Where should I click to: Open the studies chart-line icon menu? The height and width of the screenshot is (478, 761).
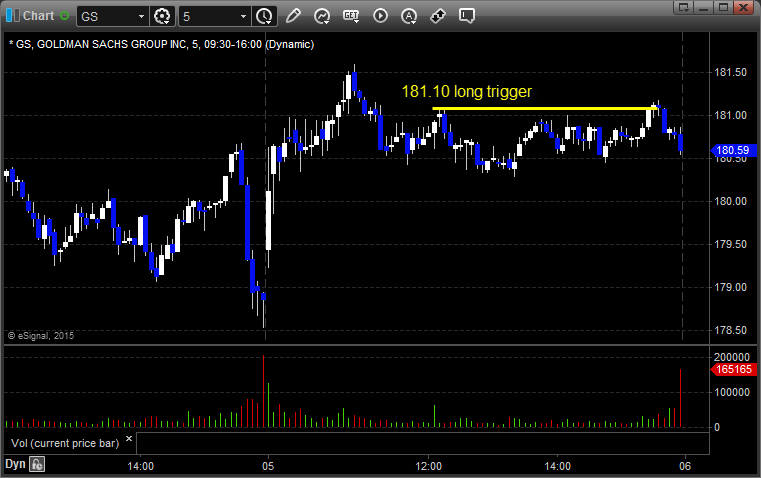[322, 16]
